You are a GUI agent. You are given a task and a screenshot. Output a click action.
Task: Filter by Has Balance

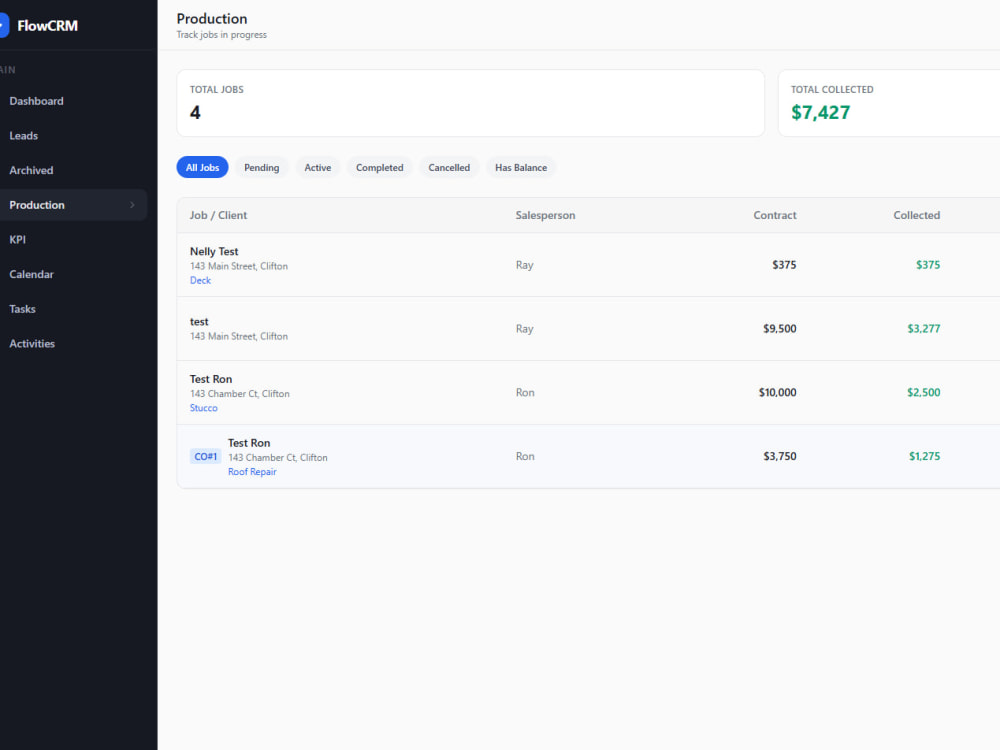(x=521, y=167)
